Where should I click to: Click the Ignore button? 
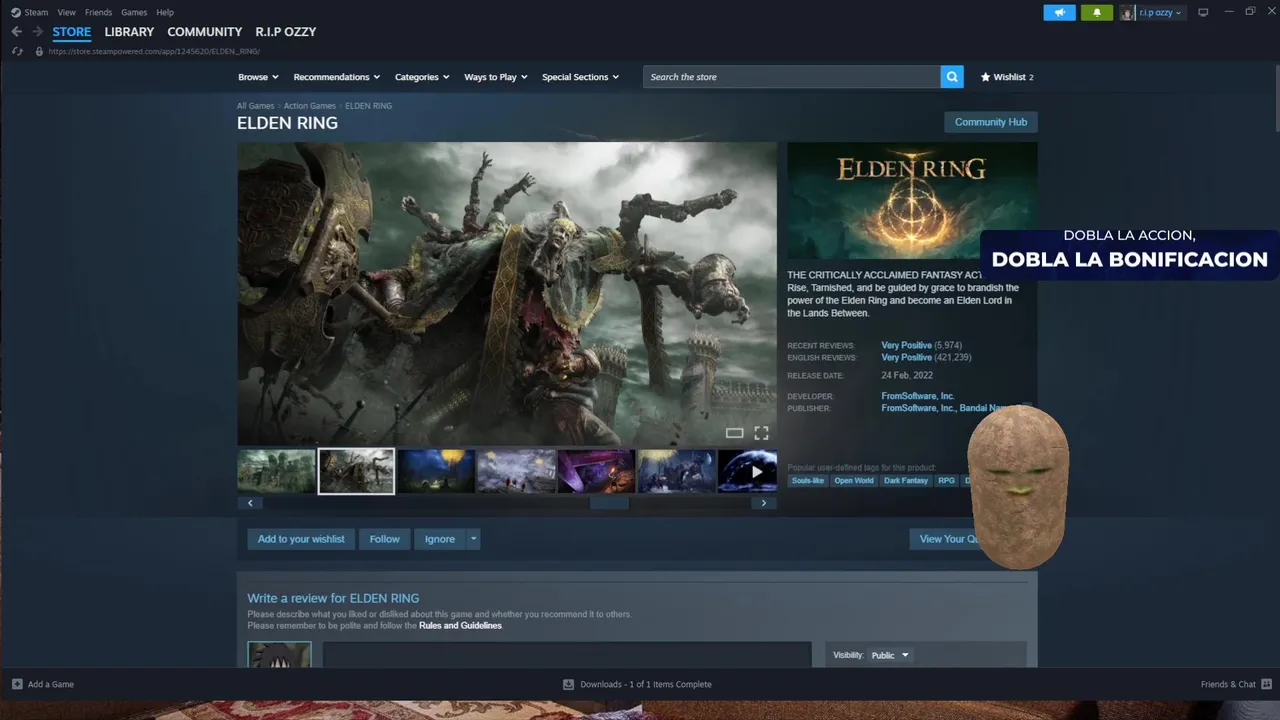[x=440, y=539]
